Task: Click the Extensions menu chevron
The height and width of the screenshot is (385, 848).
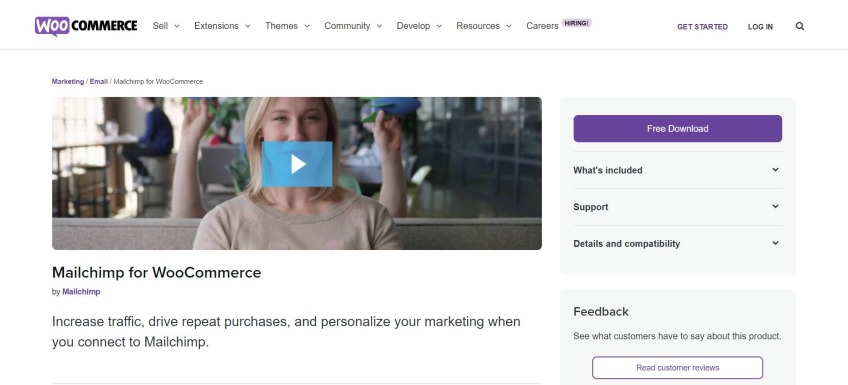Action: point(248,26)
